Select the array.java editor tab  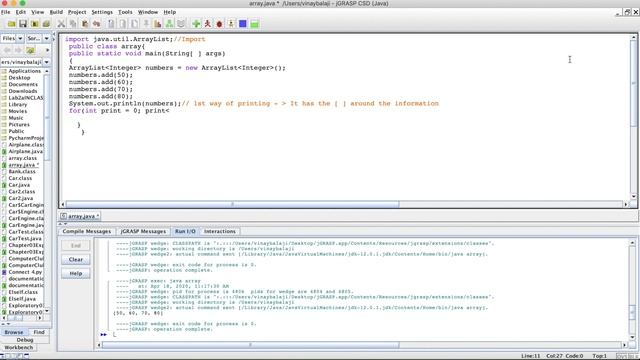click(x=80, y=216)
